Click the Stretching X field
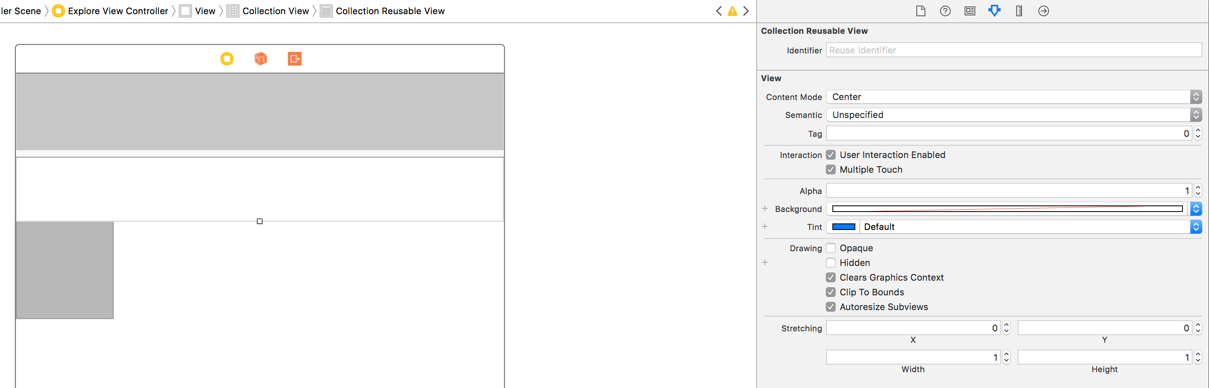 point(913,328)
